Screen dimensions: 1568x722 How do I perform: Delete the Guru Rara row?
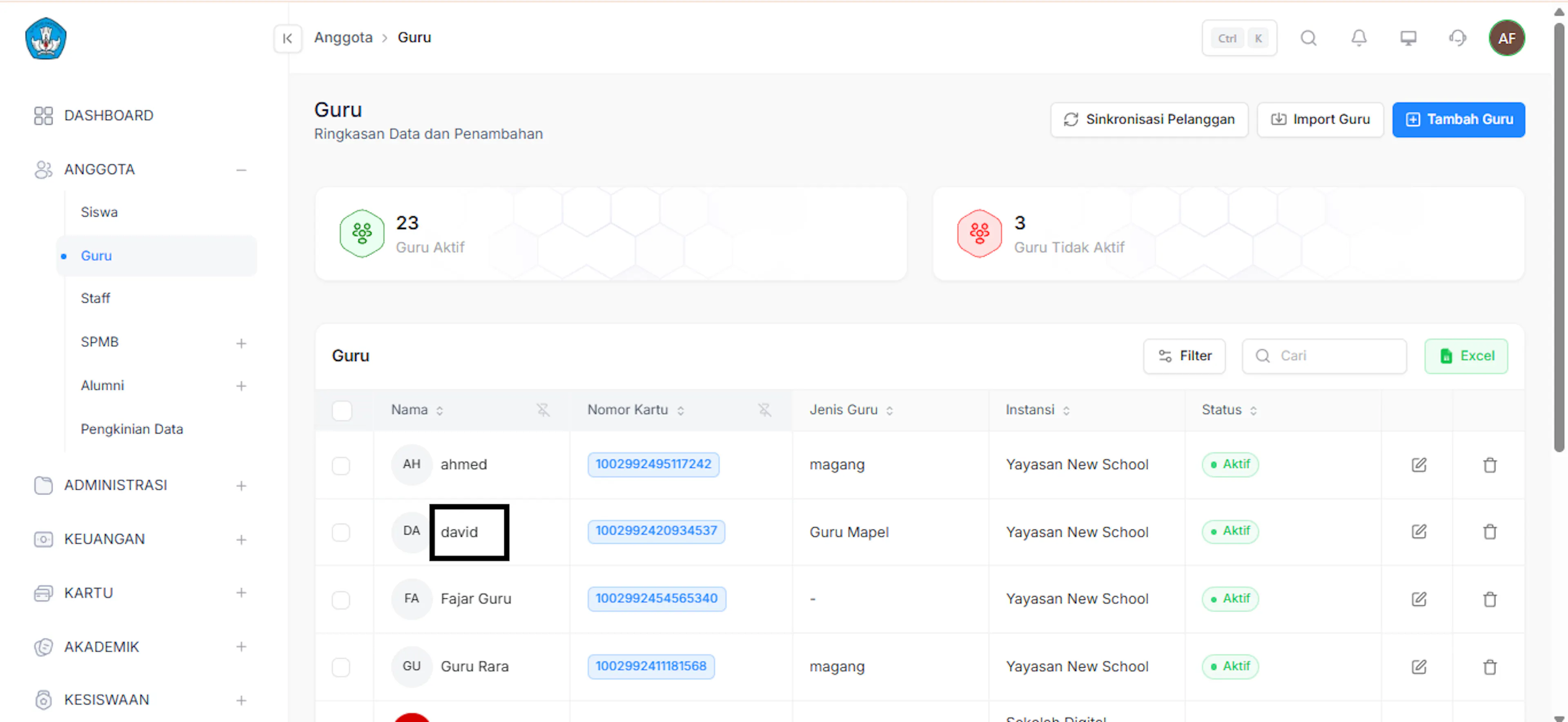pyautogui.click(x=1490, y=666)
